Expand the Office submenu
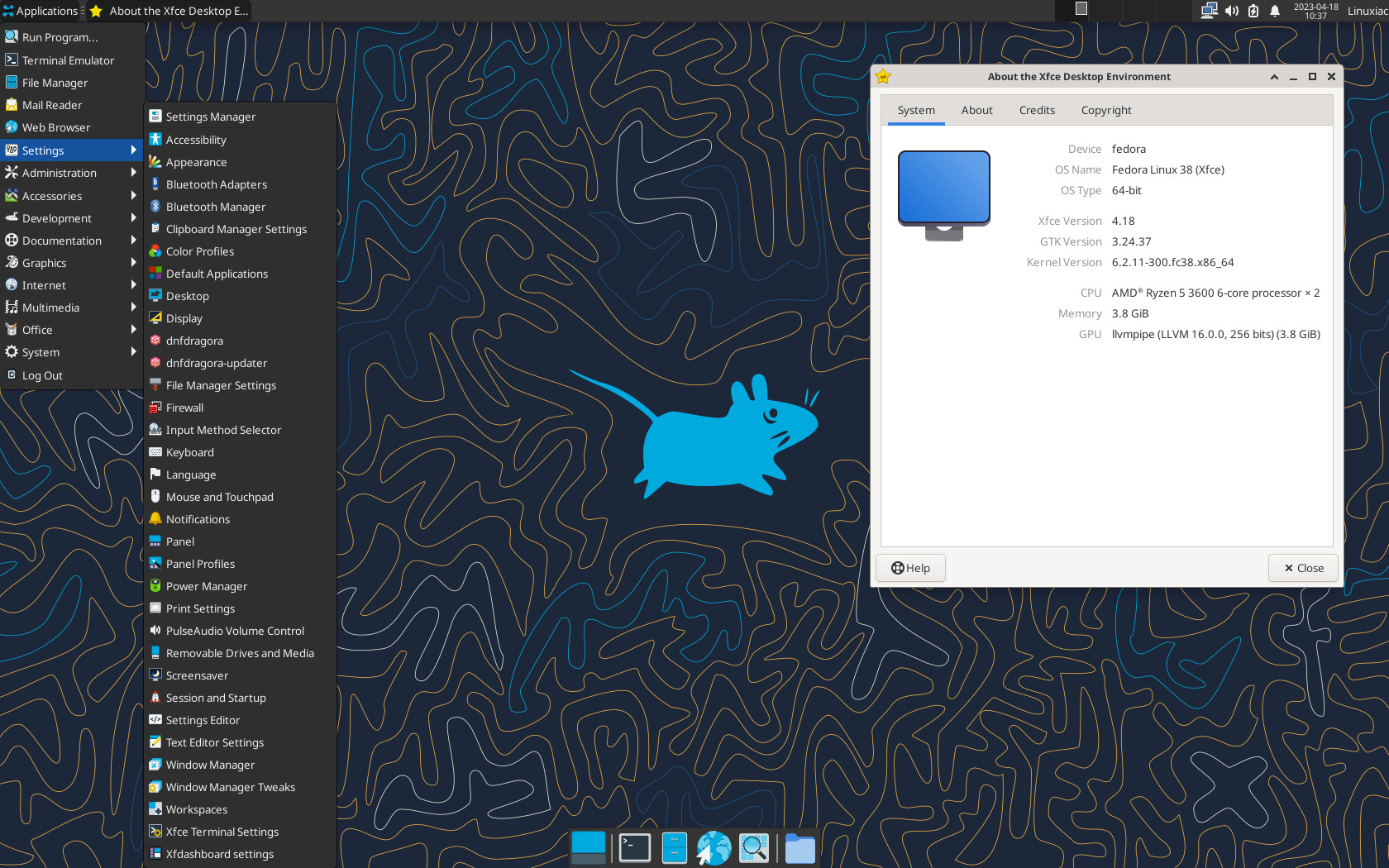 point(71,330)
